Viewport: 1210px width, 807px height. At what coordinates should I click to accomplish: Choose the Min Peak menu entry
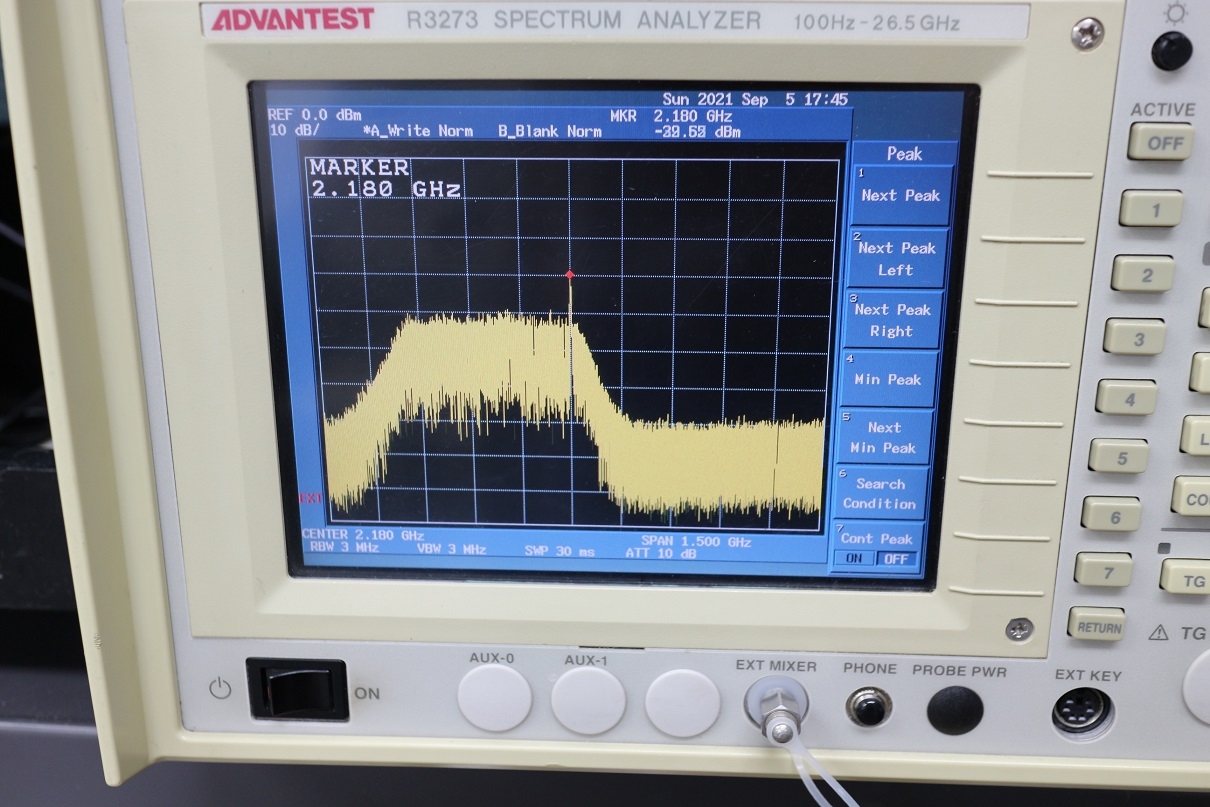click(889, 379)
